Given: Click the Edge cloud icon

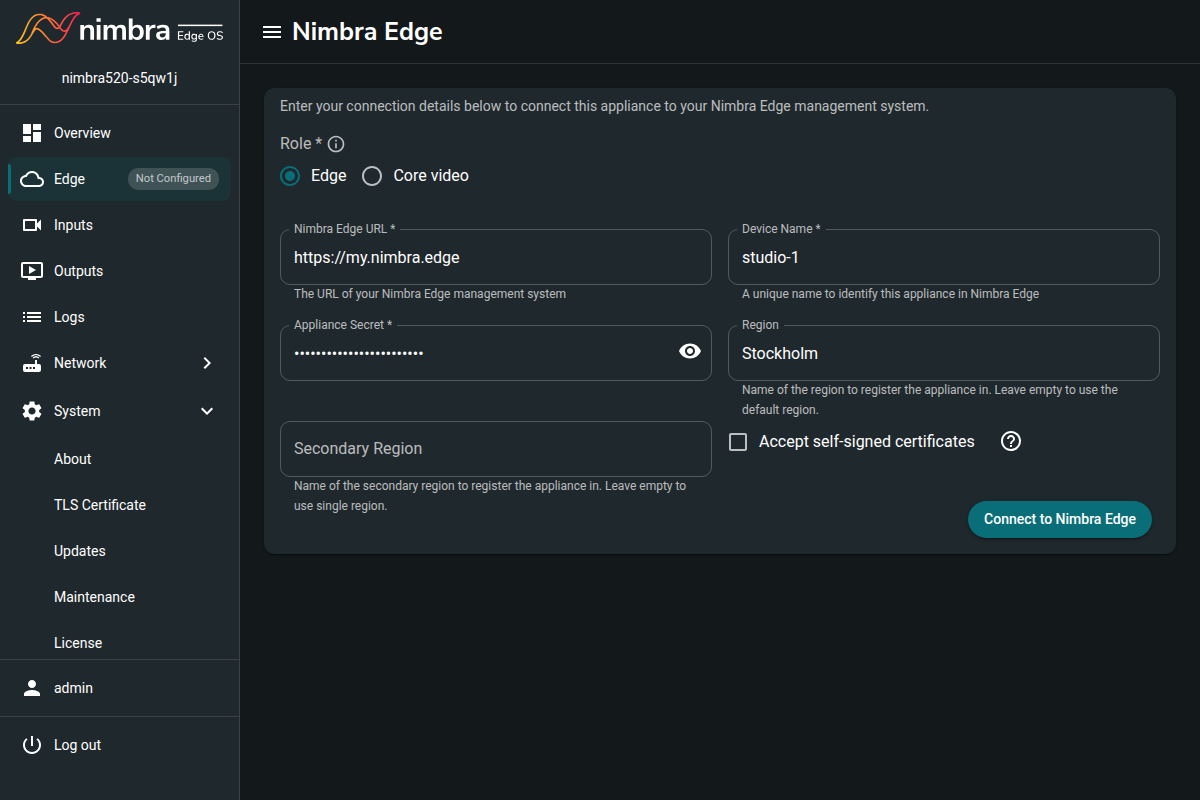Looking at the screenshot, I should pyautogui.click(x=32, y=179).
